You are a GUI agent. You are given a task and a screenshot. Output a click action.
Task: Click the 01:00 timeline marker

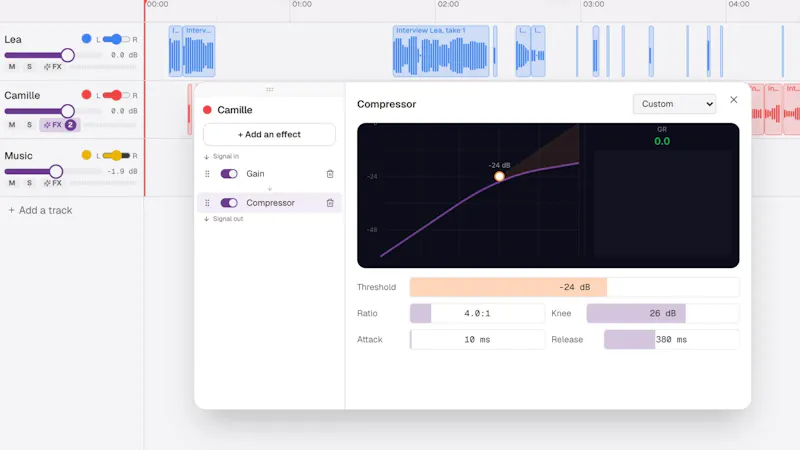click(x=302, y=4)
